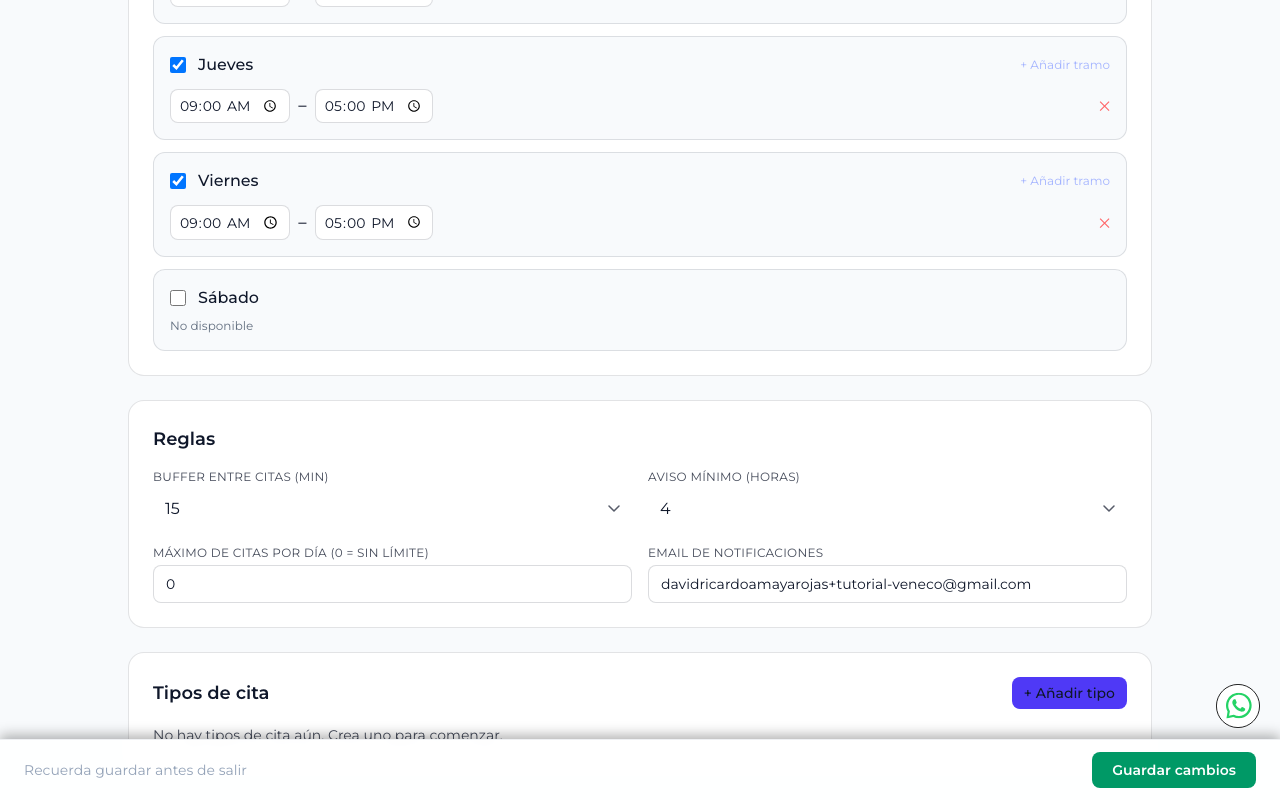Expand the Buffer entre citas dropdown
Viewport: 1280px width, 800px height.
click(392, 508)
